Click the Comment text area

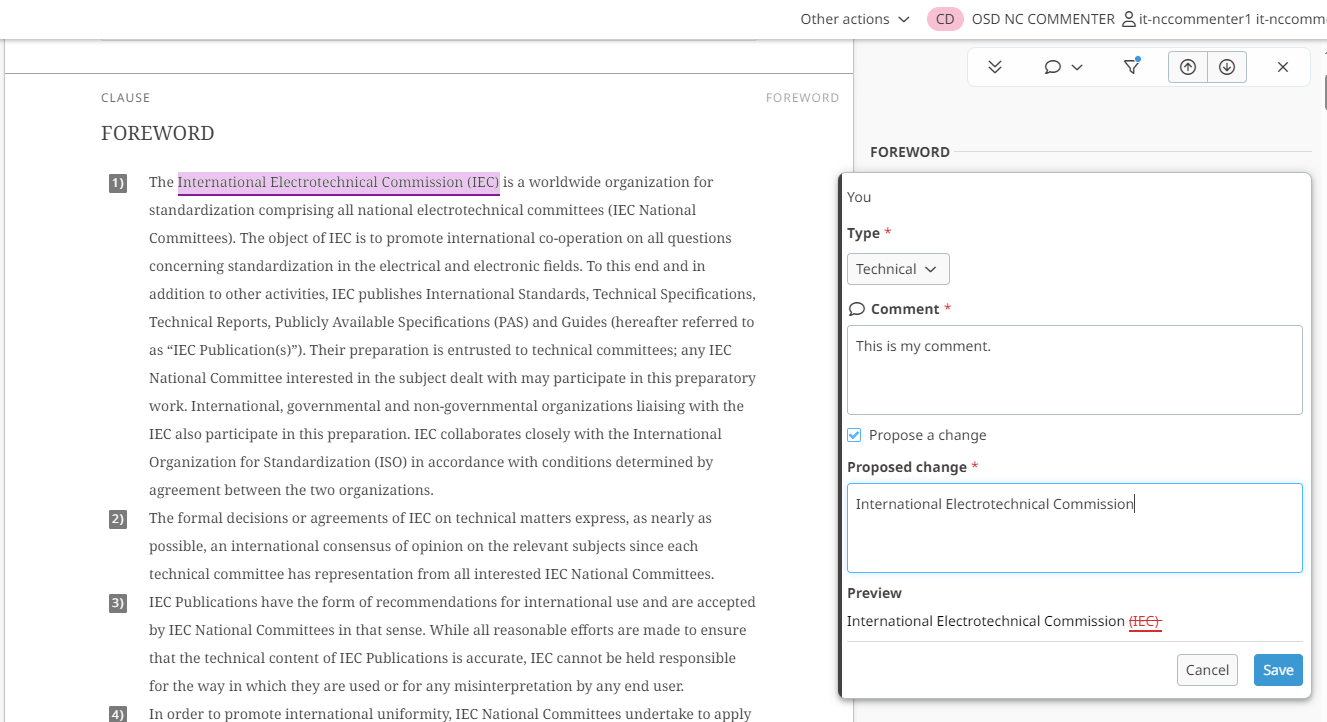coord(1074,370)
